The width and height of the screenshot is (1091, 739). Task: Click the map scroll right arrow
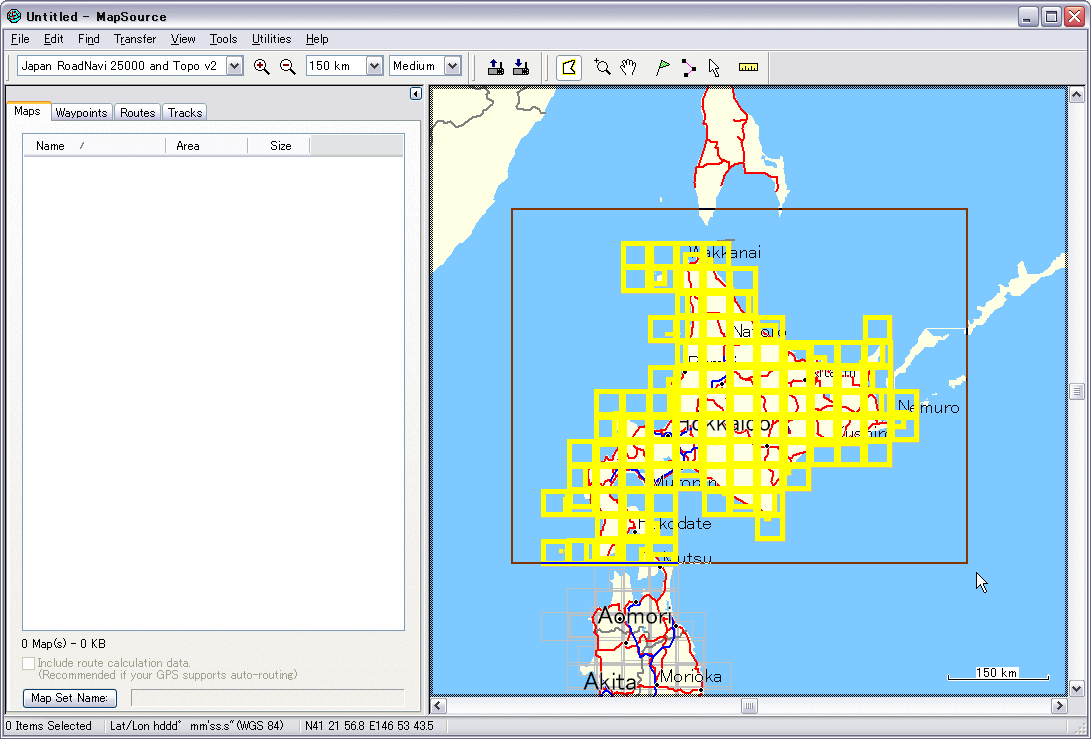[1059, 706]
